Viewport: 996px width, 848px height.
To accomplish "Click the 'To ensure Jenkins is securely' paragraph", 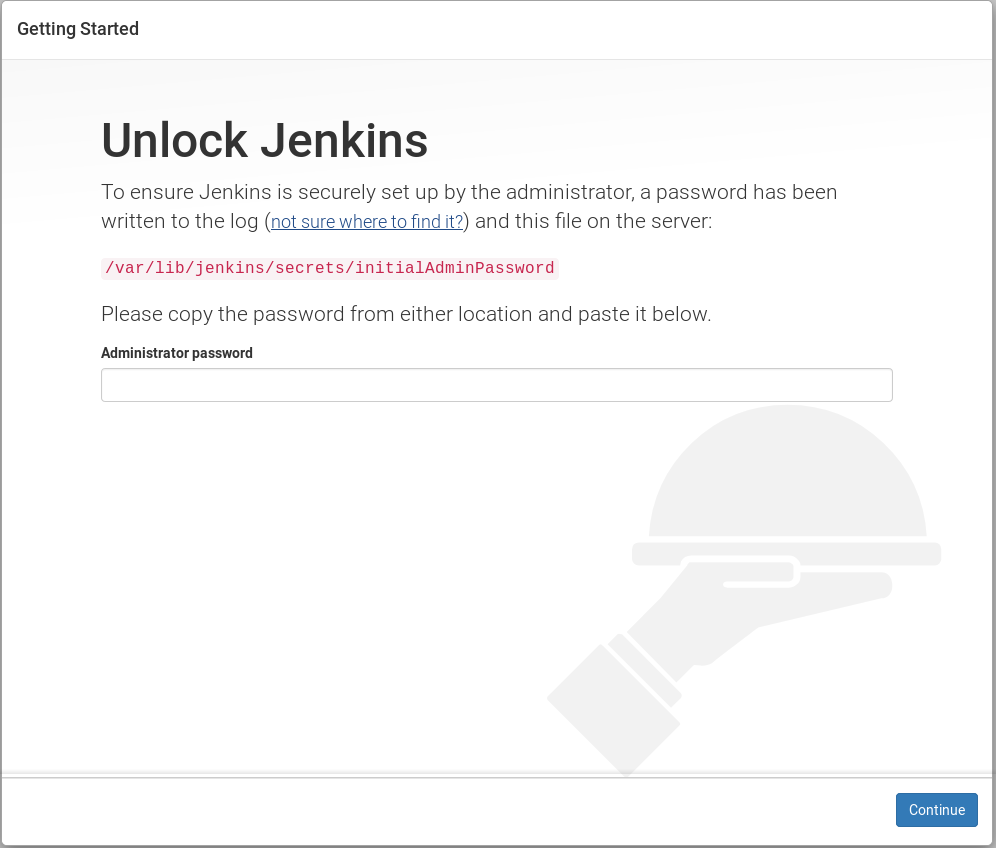I will tap(469, 206).
